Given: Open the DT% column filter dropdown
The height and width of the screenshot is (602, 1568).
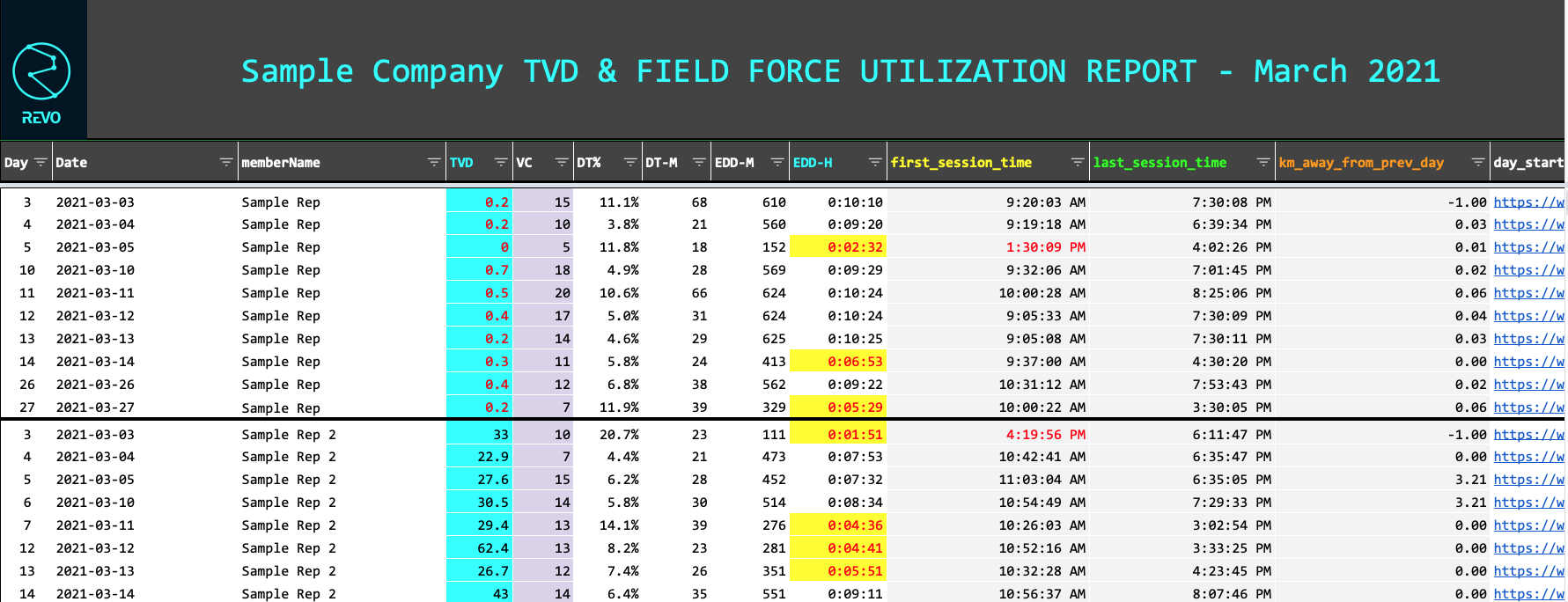Looking at the screenshot, I should 630,162.
